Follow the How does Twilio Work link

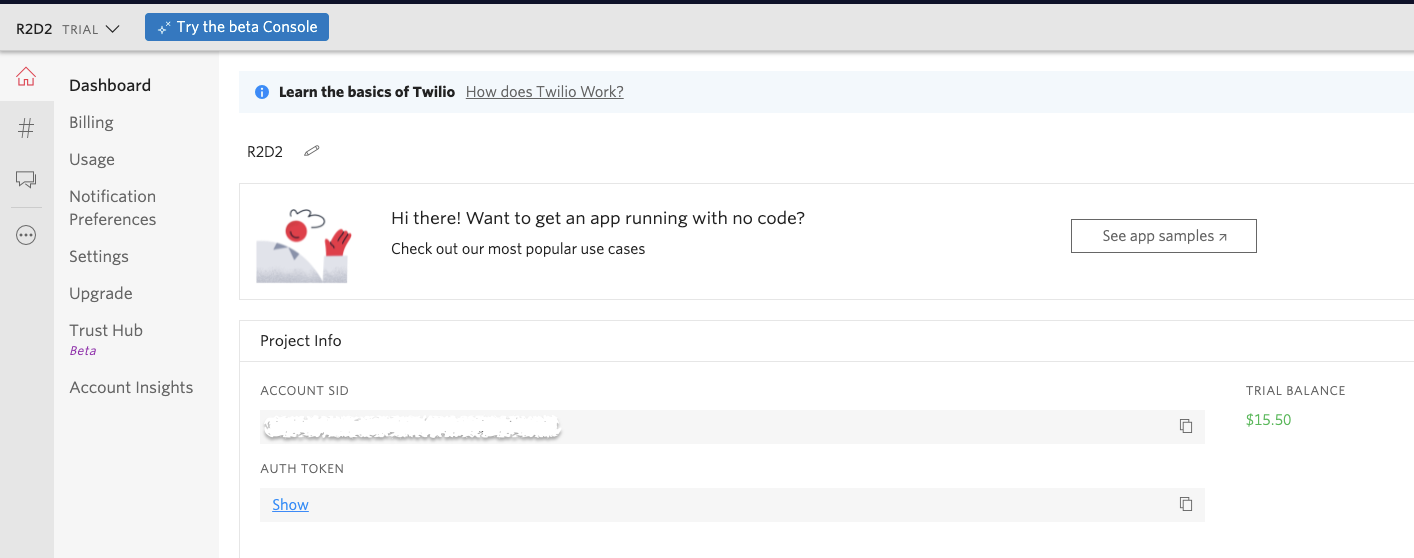coord(545,92)
